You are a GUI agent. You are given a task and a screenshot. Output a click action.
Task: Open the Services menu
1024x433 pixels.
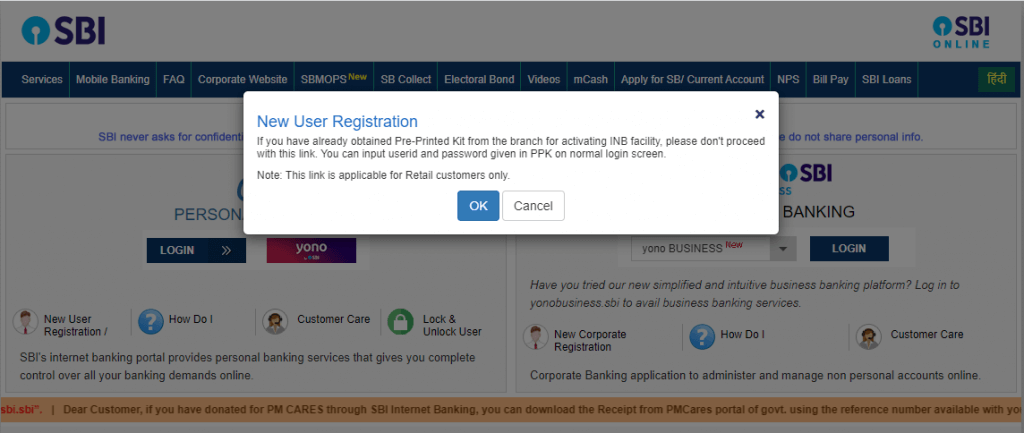42,80
